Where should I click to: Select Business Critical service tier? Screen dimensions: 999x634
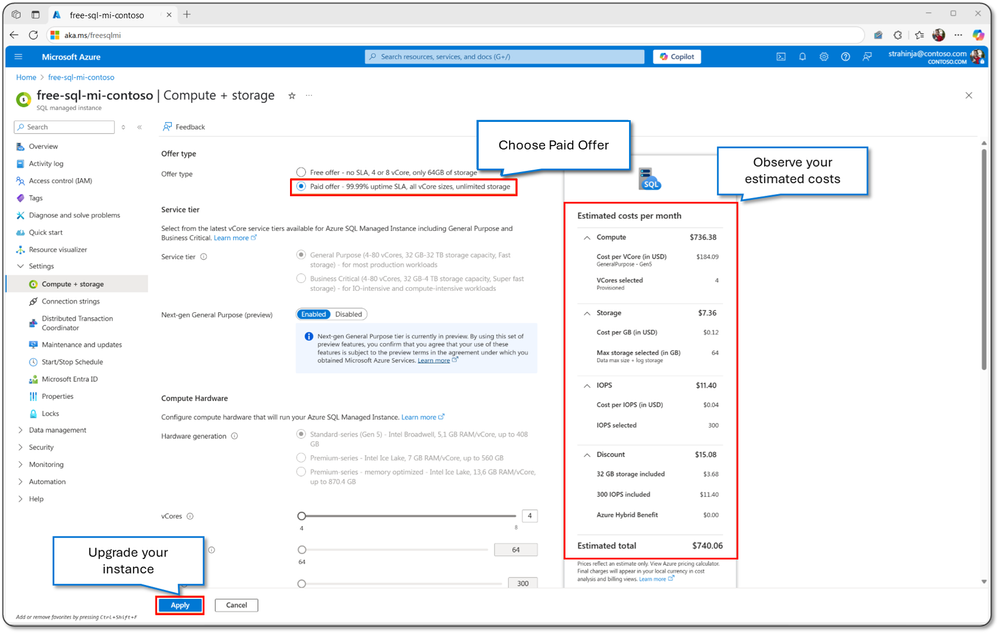click(x=301, y=278)
